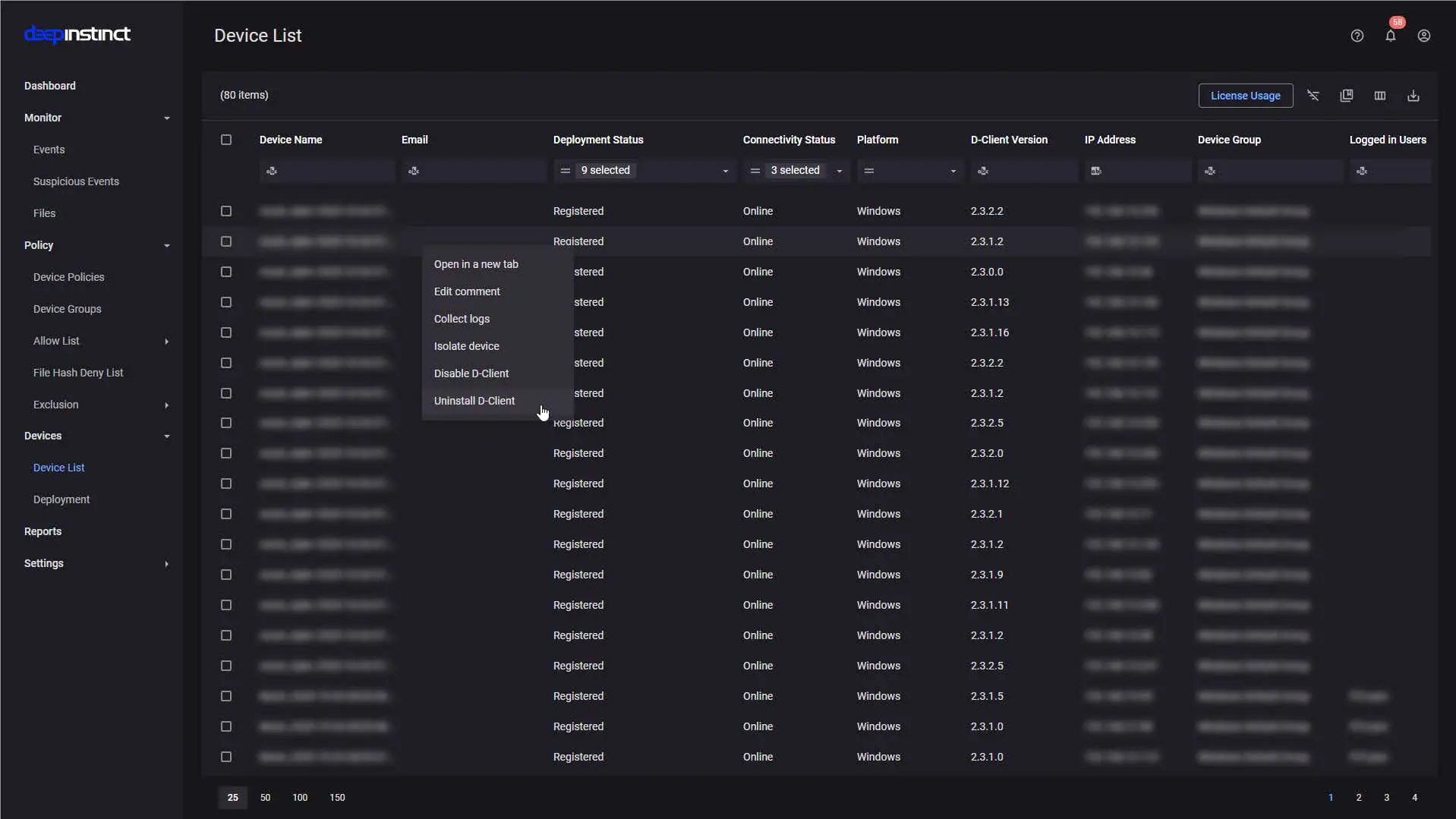Select 'Collect logs' in the context menu

498,319
